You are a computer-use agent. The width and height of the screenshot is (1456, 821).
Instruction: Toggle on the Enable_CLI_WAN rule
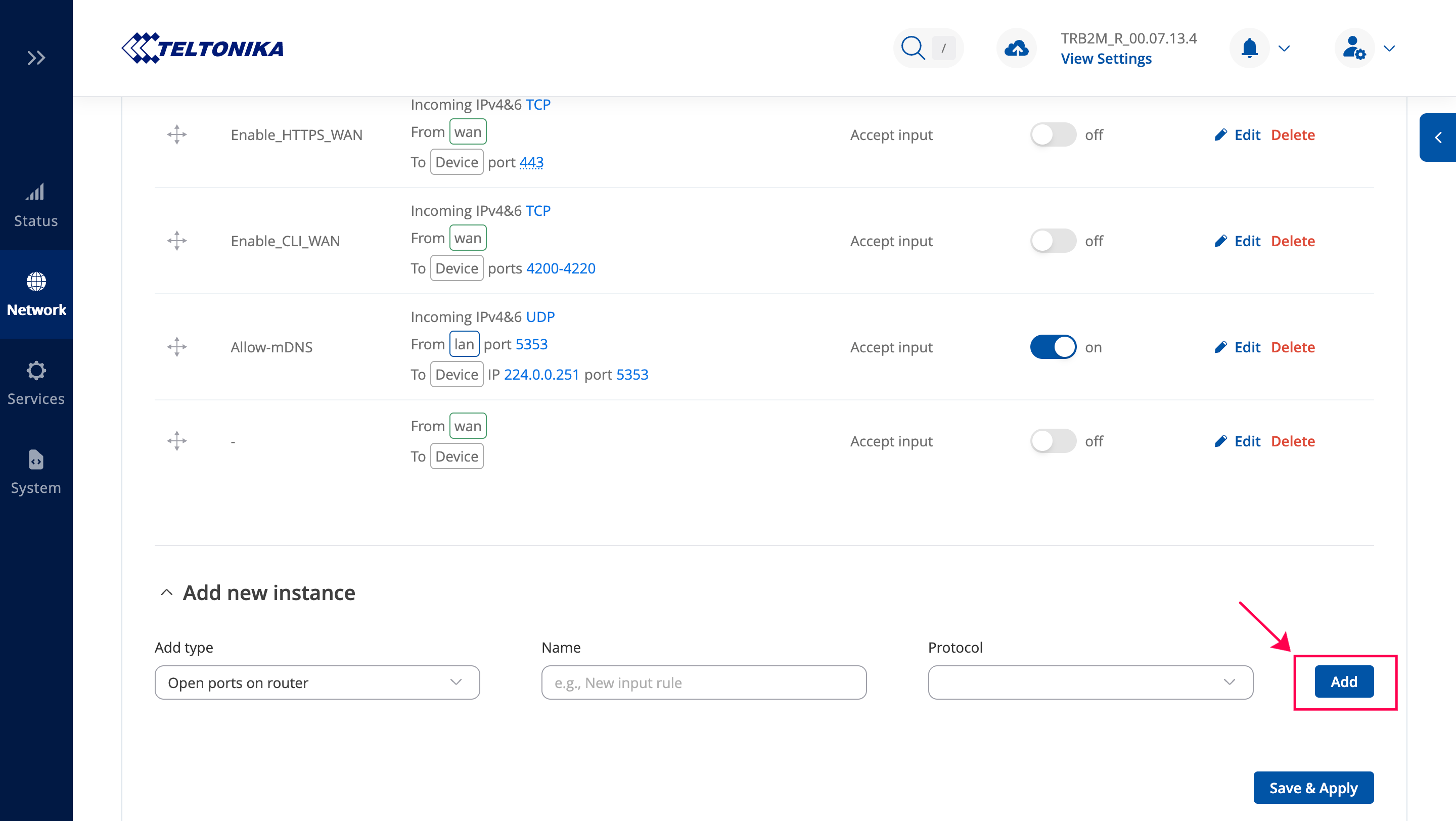(x=1053, y=241)
